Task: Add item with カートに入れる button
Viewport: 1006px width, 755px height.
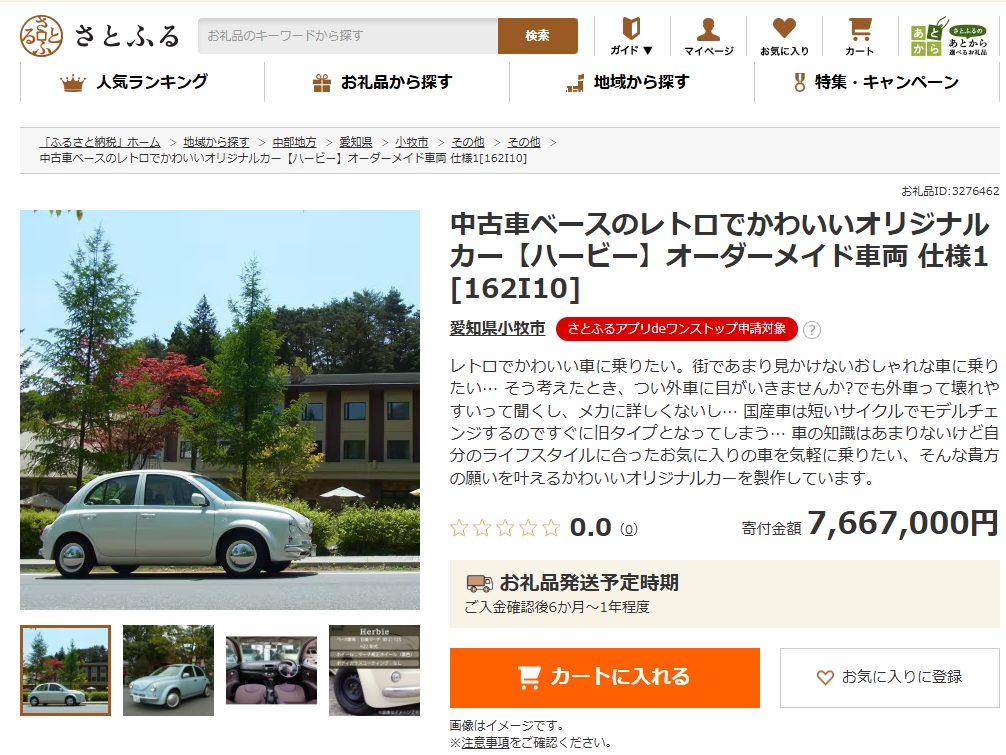Action: pyautogui.click(x=604, y=677)
